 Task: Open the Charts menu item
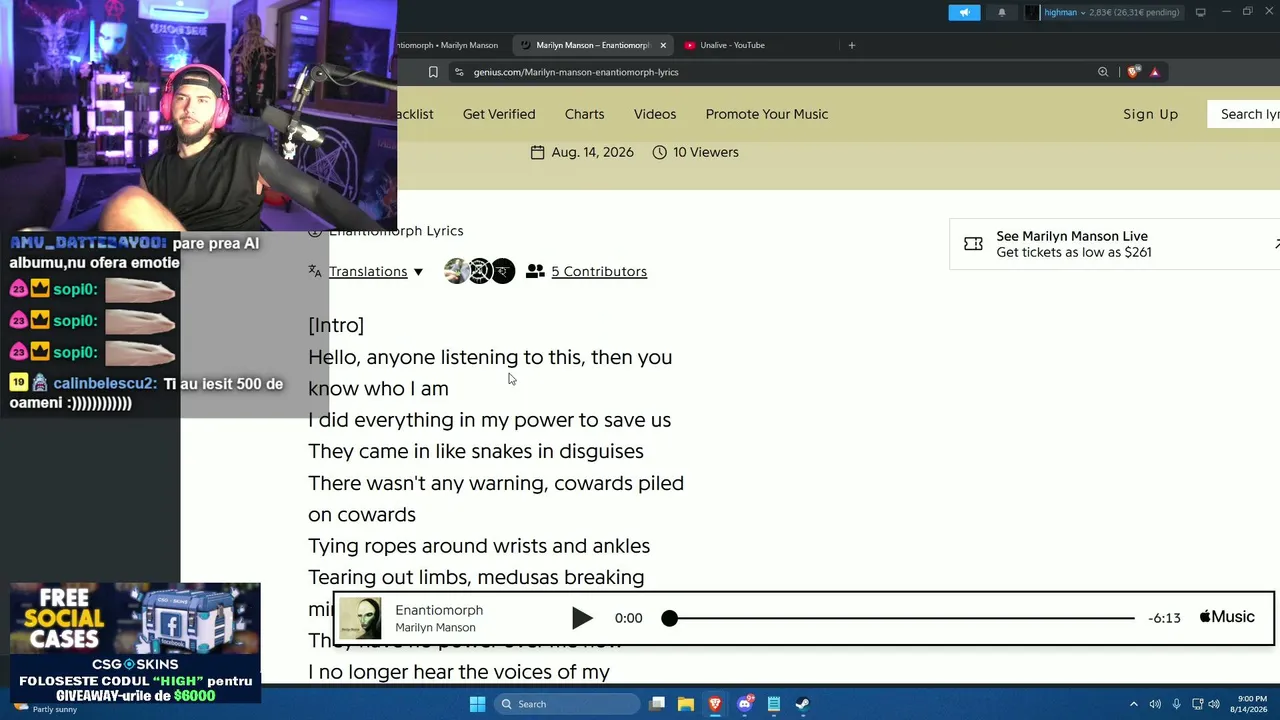pyautogui.click(x=584, y=114)
